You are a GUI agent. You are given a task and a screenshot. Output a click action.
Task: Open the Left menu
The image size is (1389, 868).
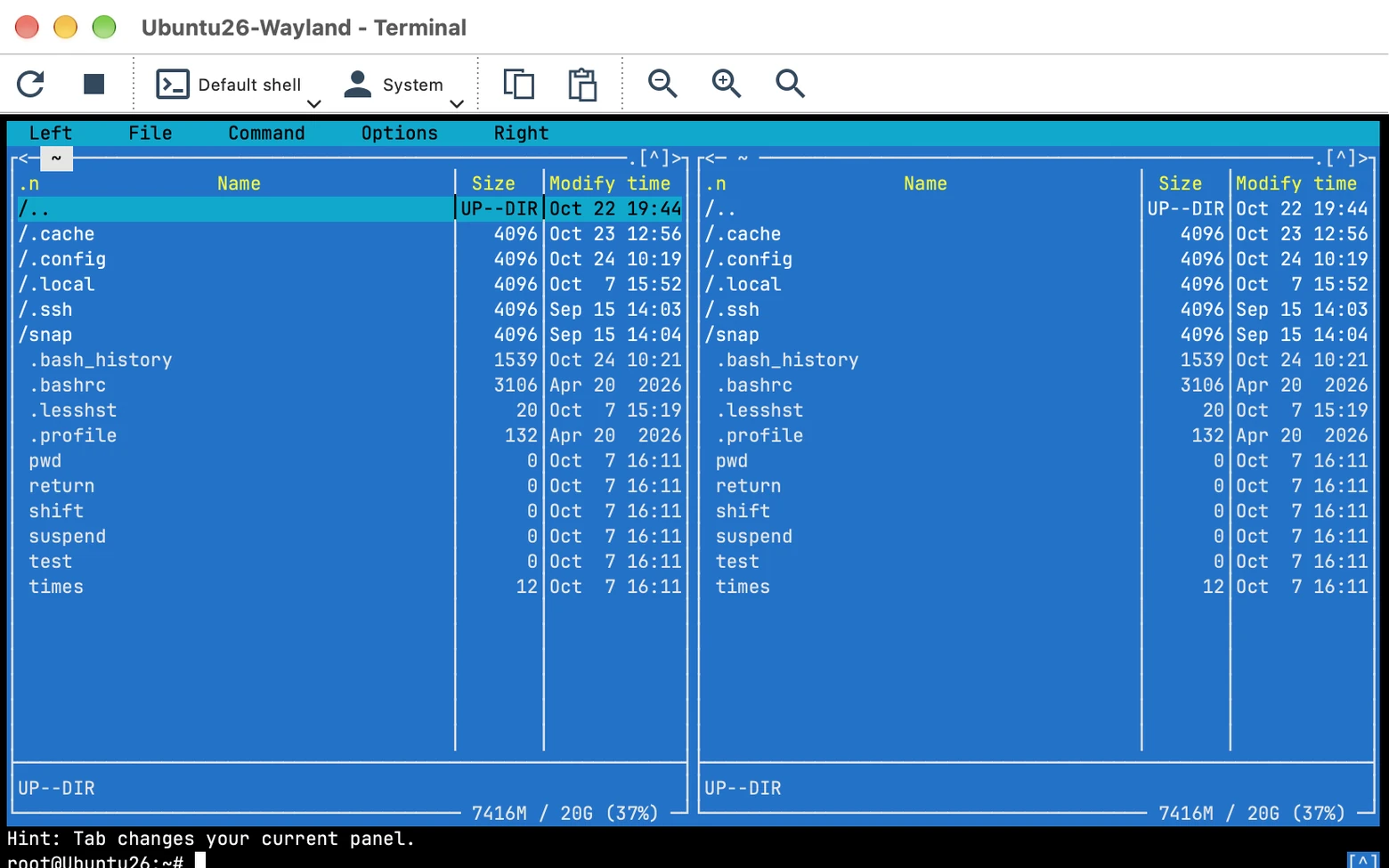pos(50,134)
